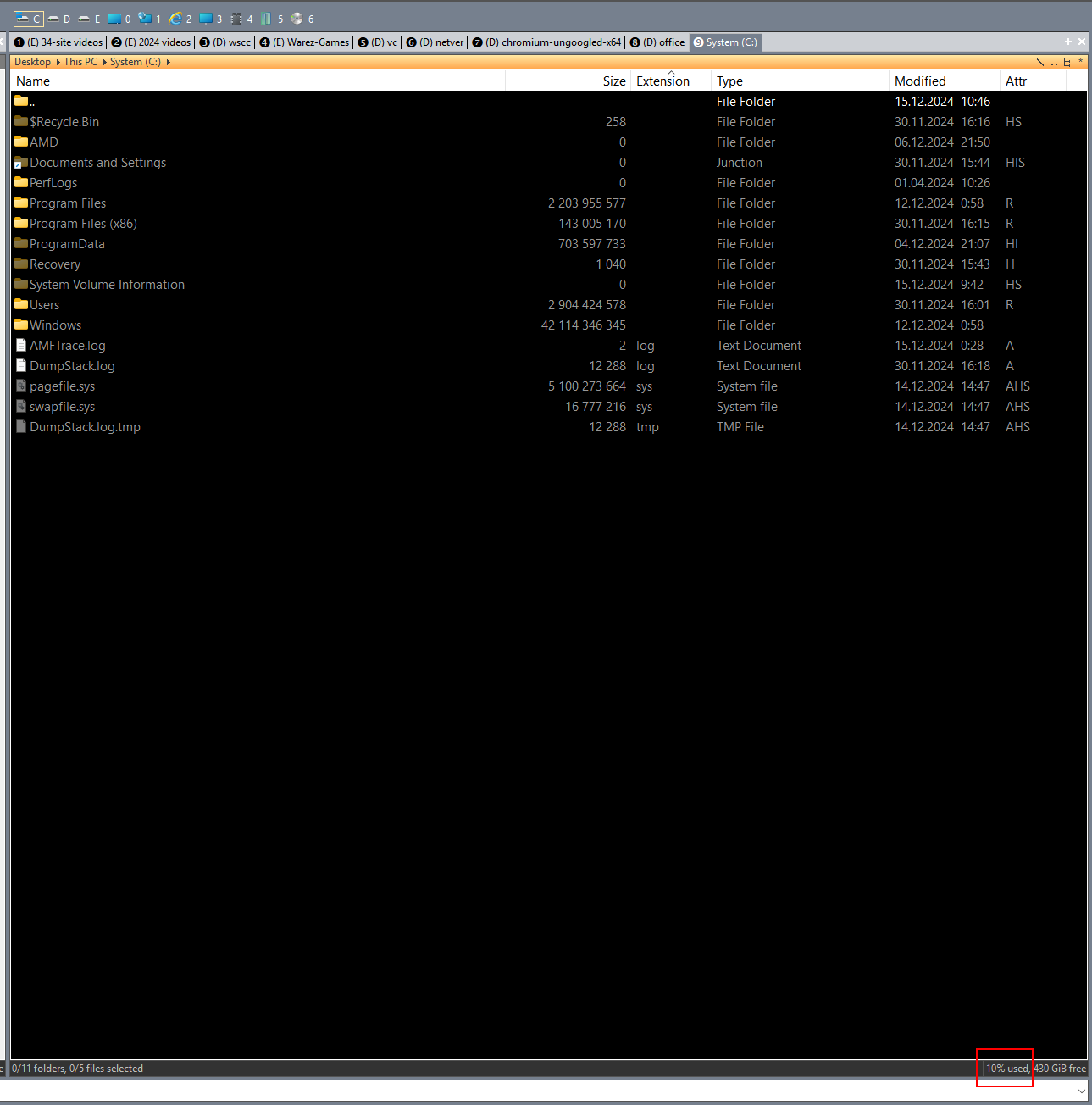Select the AMD folder icon

coord(21,142)
